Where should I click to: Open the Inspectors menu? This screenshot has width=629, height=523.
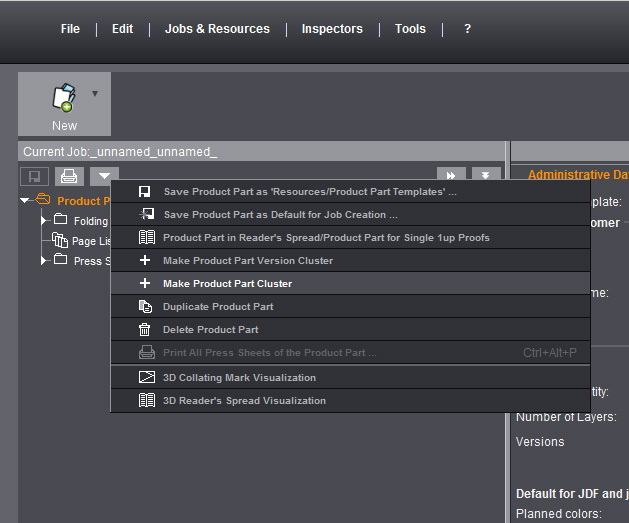(332, 29)
